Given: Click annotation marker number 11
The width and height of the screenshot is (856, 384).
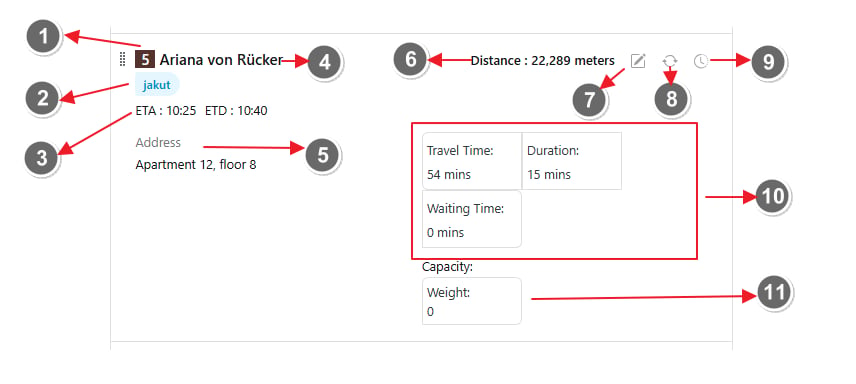Looking at the screenshot, I should pyautogui.click(x=774, y=292).
